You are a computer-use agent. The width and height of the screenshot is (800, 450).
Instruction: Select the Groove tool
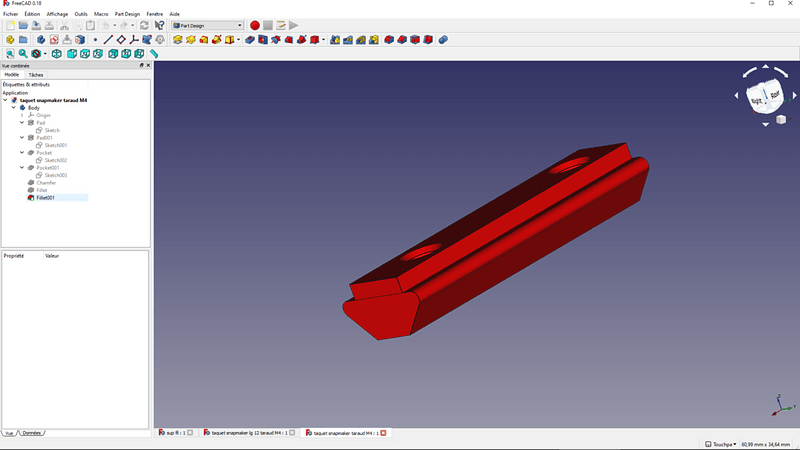[276, 40]
